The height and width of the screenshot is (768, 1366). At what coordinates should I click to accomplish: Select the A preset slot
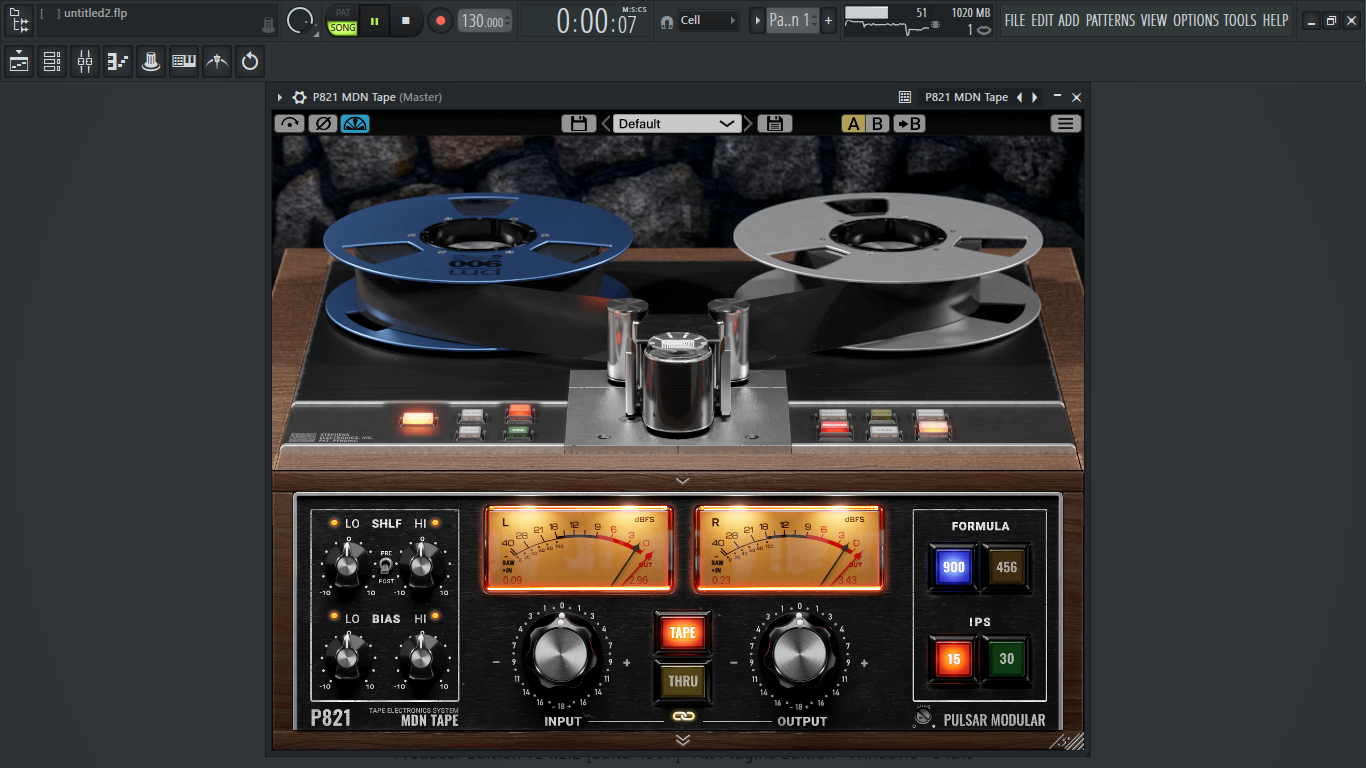click(x=853, y=124)
